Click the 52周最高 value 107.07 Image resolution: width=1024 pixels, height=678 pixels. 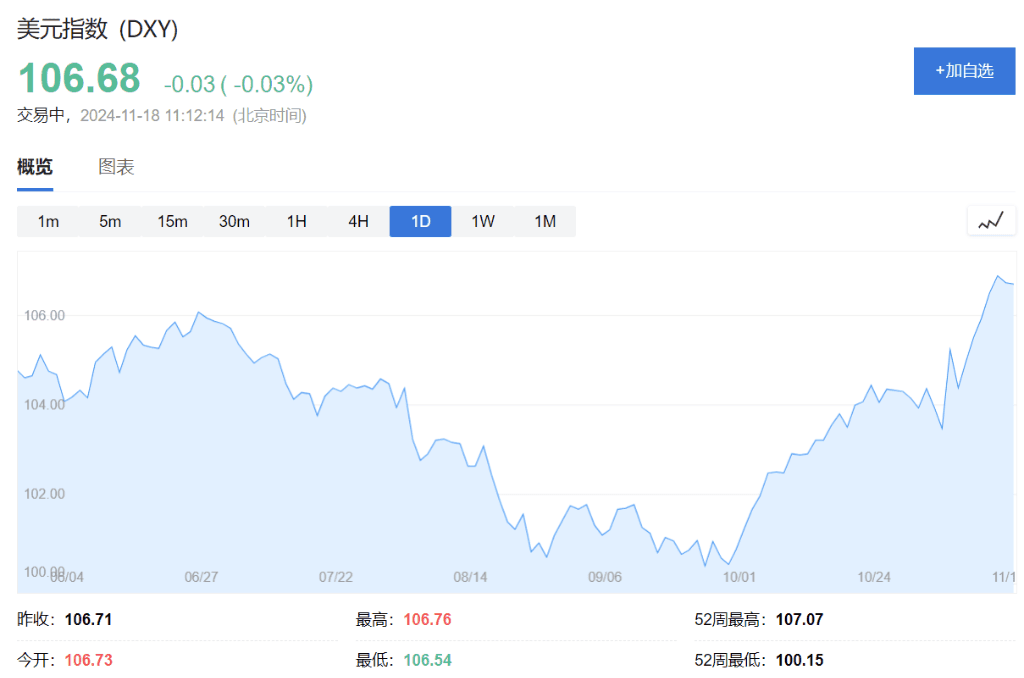[x=799, y=619]
